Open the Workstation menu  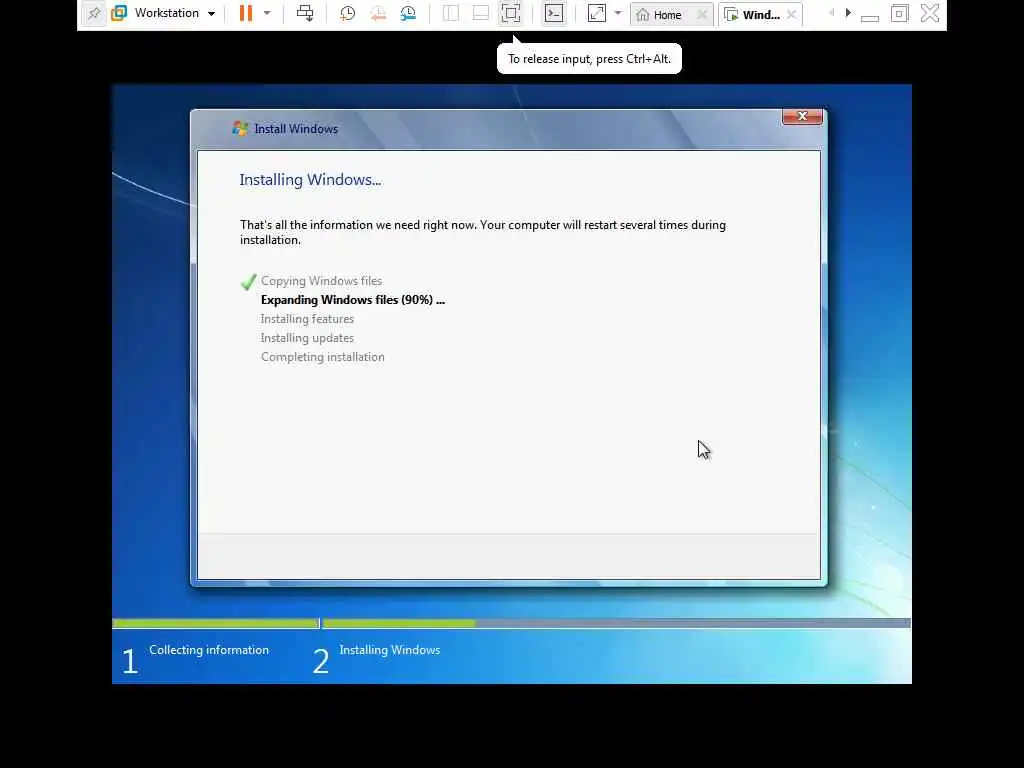point(174,13)
